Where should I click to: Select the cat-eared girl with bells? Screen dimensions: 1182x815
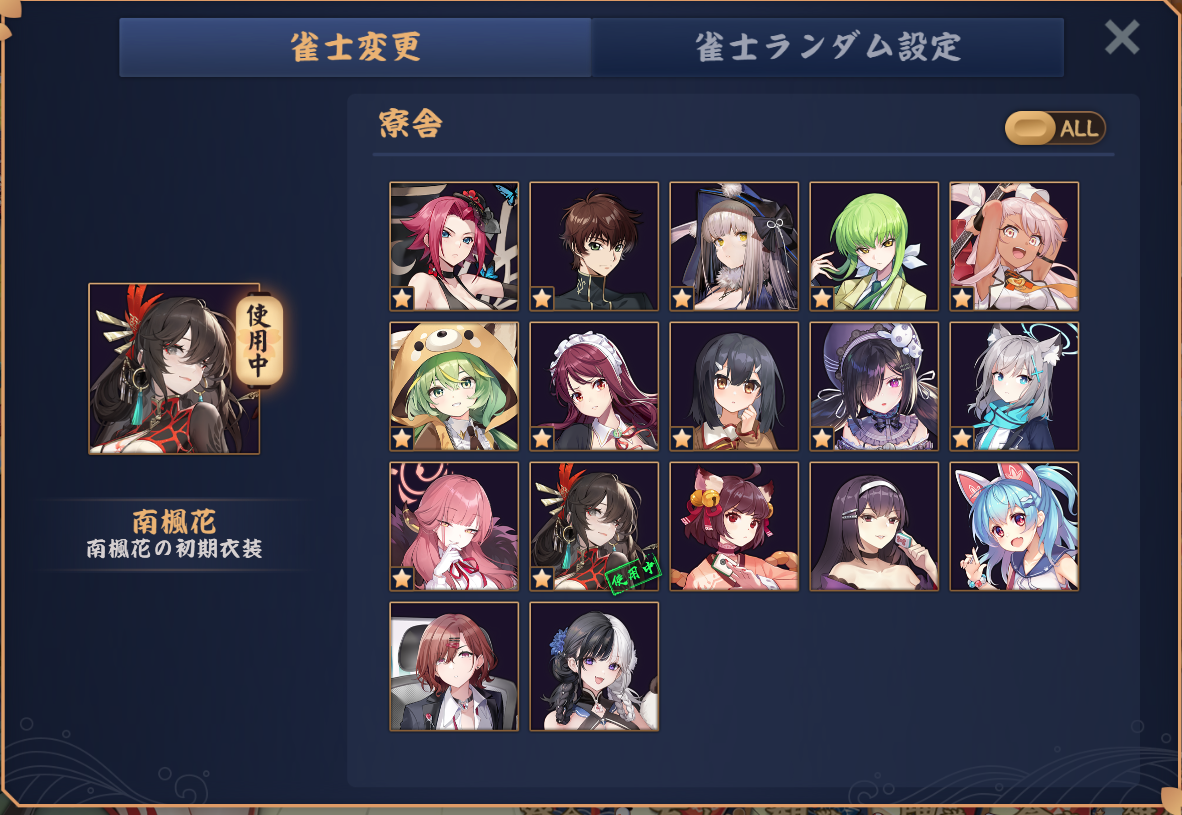(734, 526)
